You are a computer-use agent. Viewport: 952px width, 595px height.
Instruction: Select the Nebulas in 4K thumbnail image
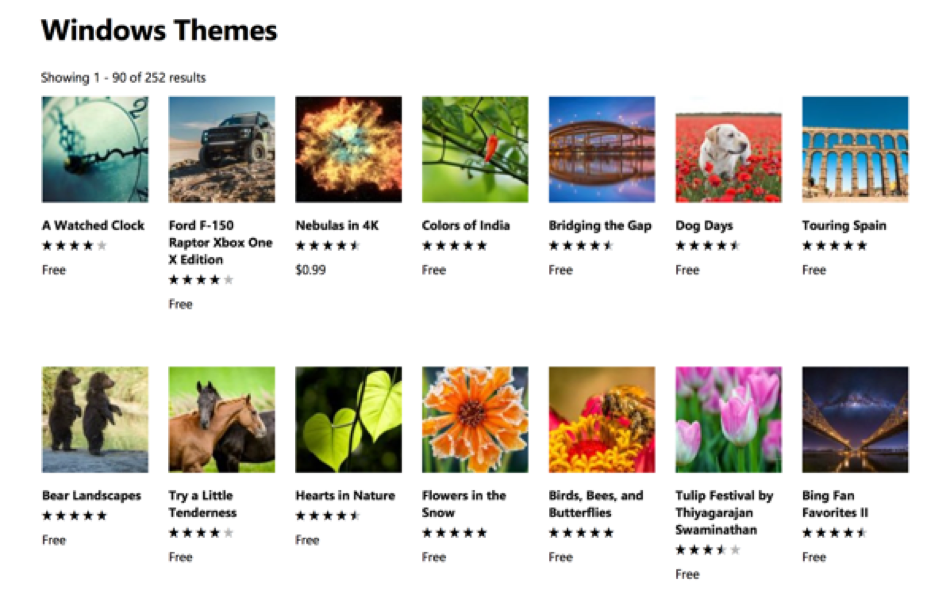coord(348,150)
